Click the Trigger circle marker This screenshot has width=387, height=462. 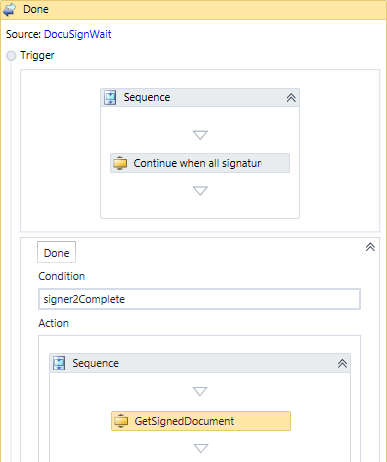pos(11,56)
